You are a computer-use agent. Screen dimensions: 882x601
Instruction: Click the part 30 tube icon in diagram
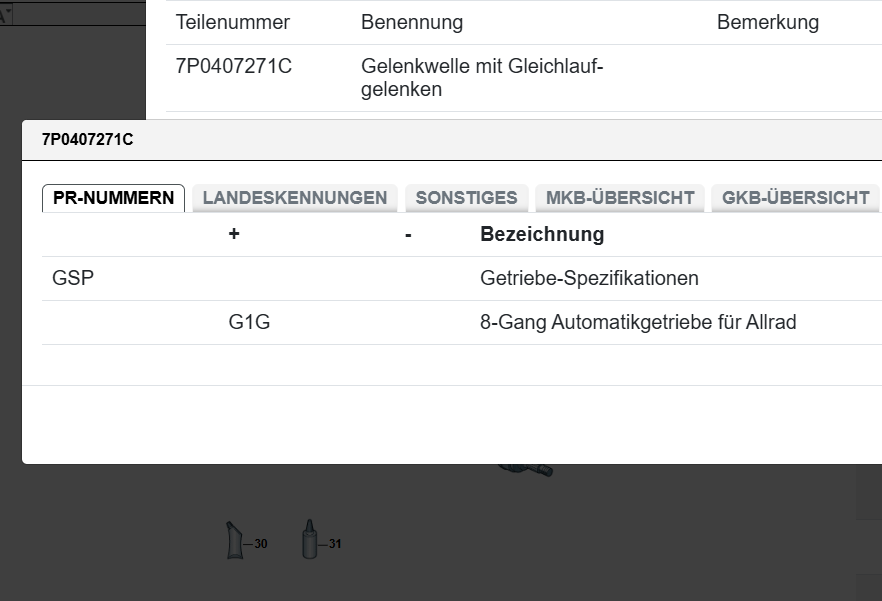pyautogui.click(x=233, y=540)
